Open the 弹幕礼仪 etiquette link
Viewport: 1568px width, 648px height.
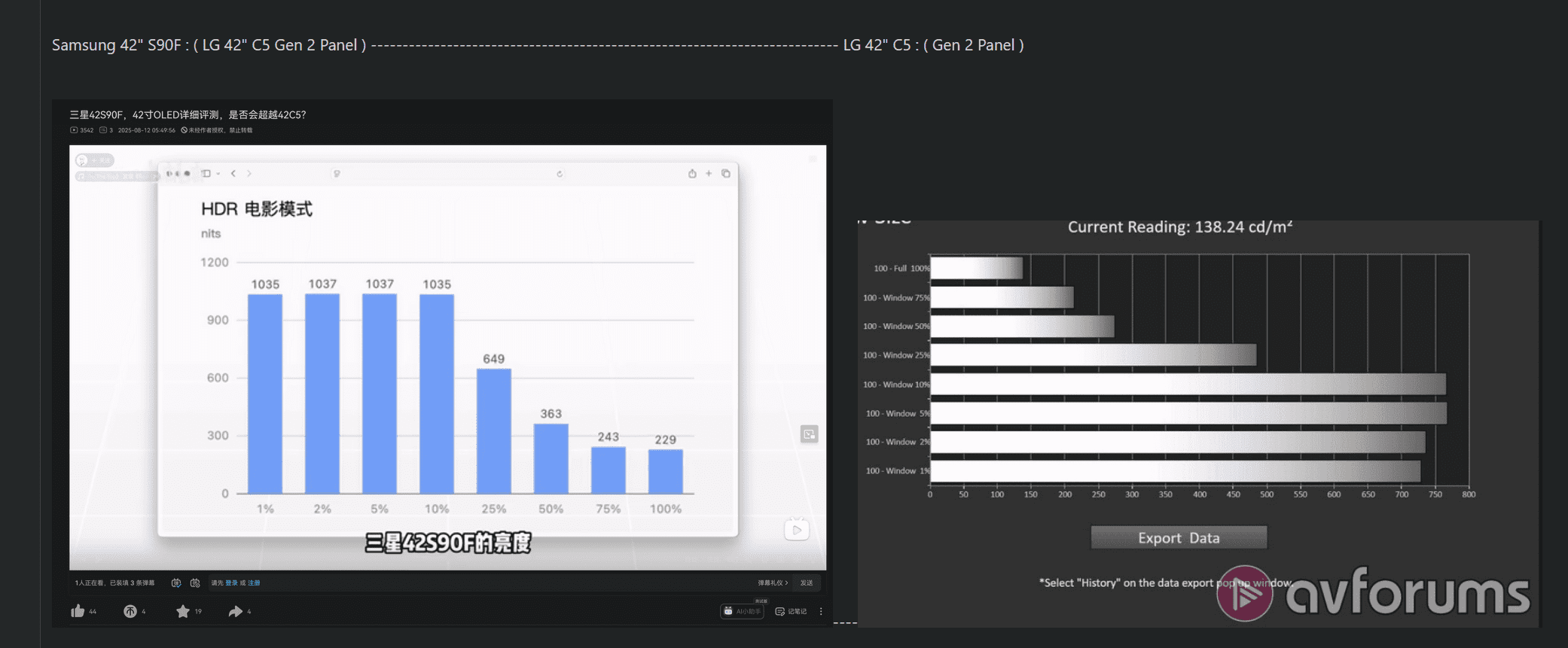coord(773,583)
